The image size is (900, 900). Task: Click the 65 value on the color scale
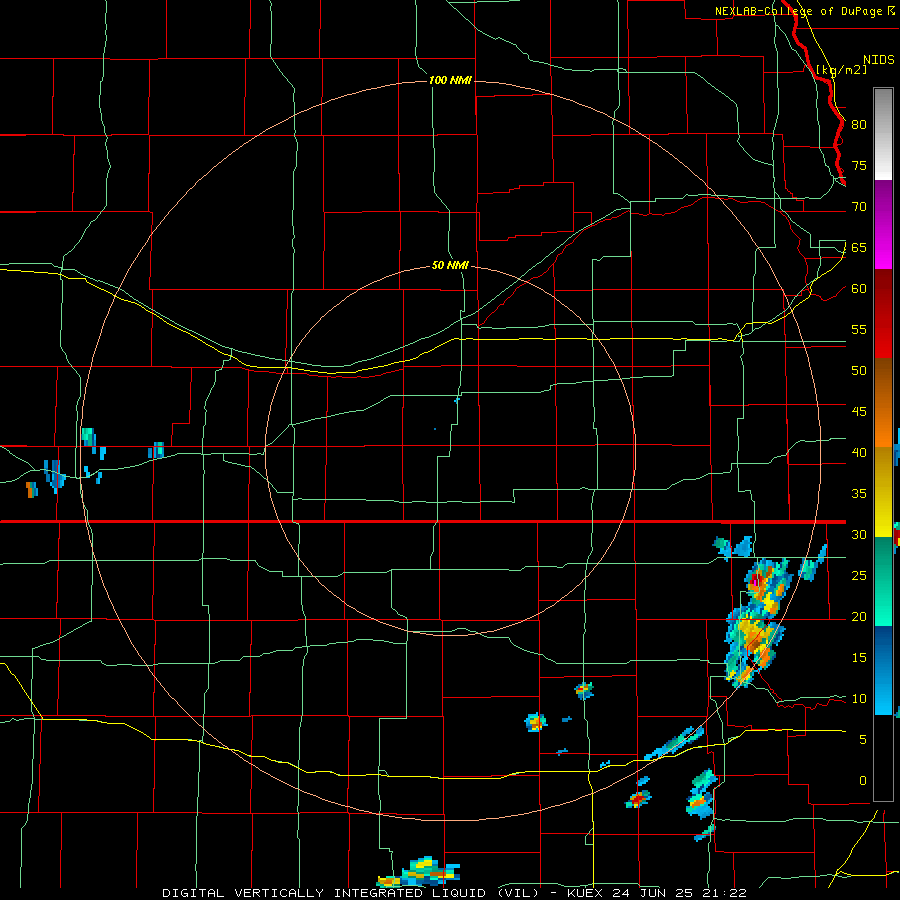coord(859,247)
